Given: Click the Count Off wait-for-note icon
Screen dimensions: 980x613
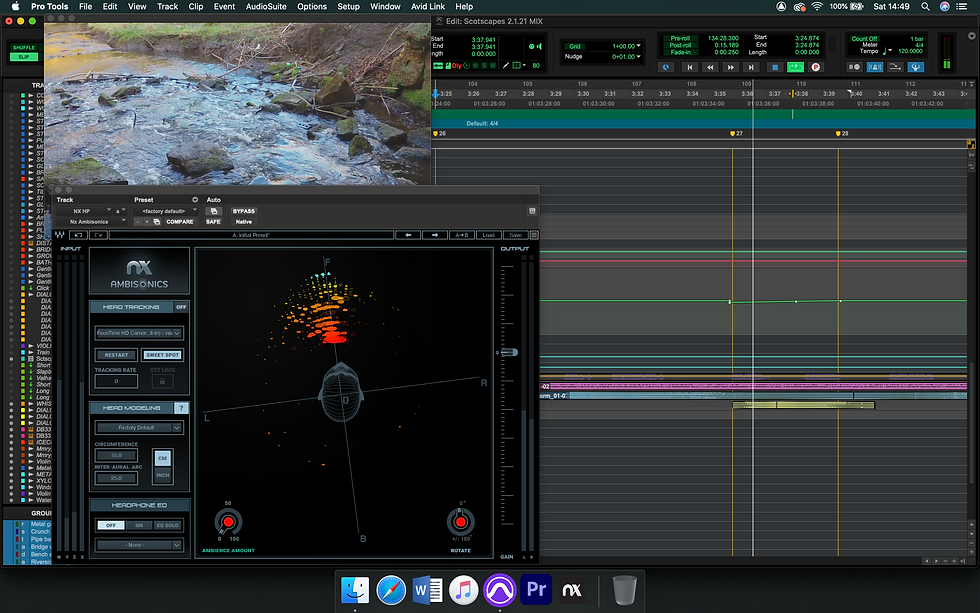Looking at the screenshot, I should coord(854,67).
